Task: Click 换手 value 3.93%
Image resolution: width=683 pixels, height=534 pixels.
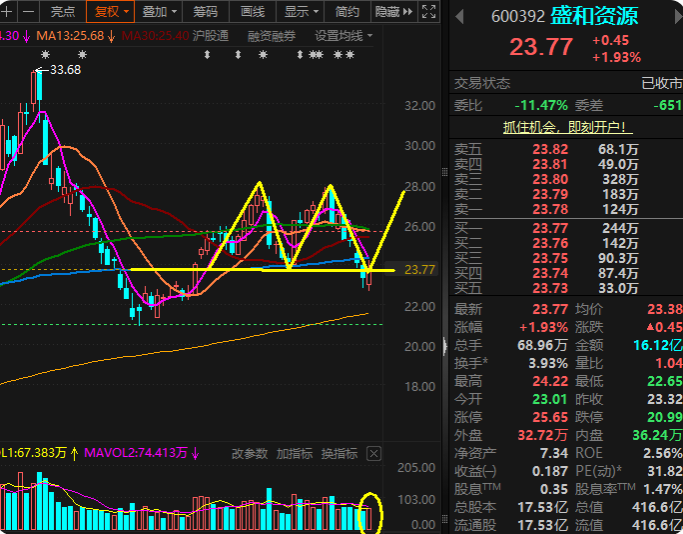Action: point(548,363)
